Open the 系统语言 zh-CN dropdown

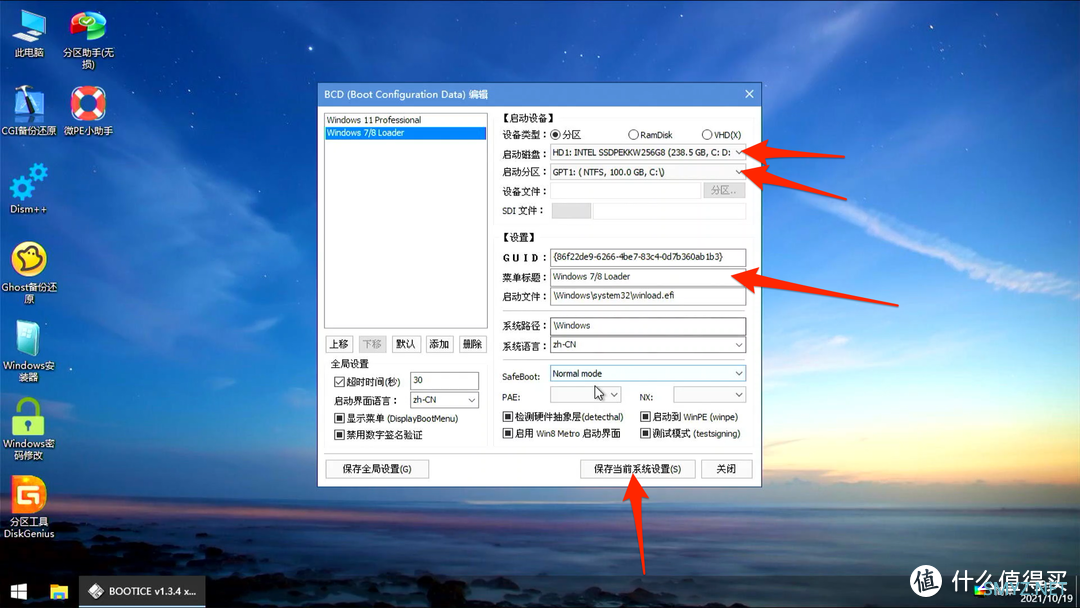[647, 344]
